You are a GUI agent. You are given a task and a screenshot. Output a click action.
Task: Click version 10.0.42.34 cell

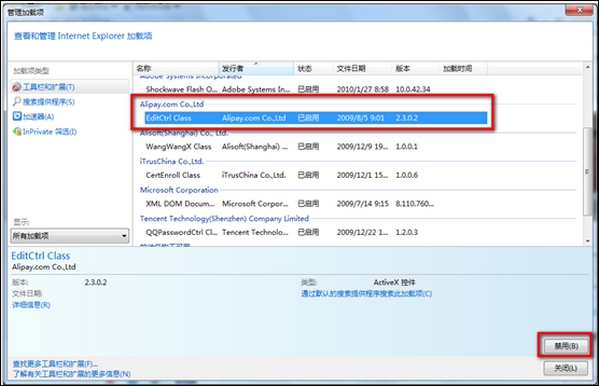(x=413, y=89)
